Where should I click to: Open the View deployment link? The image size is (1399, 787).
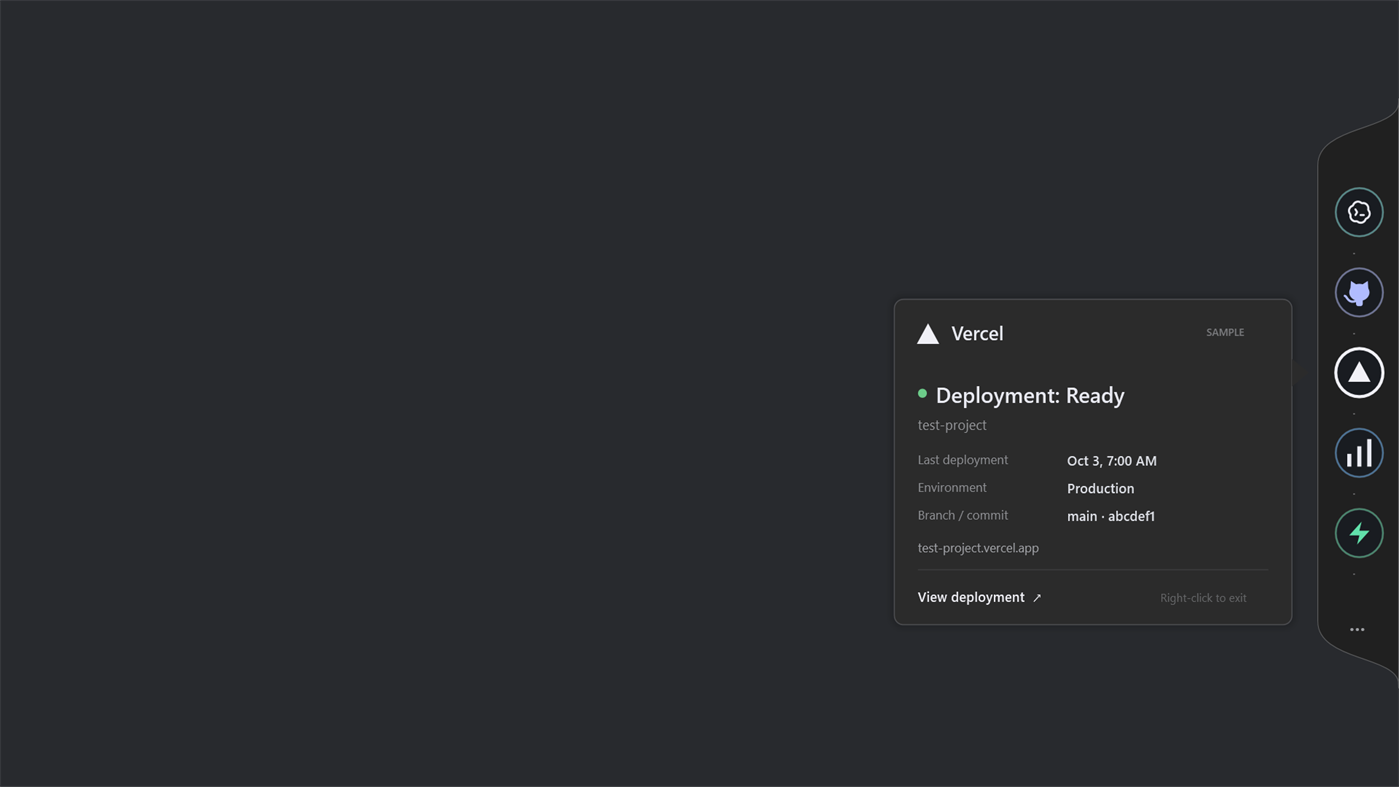(x=971, y=597)
